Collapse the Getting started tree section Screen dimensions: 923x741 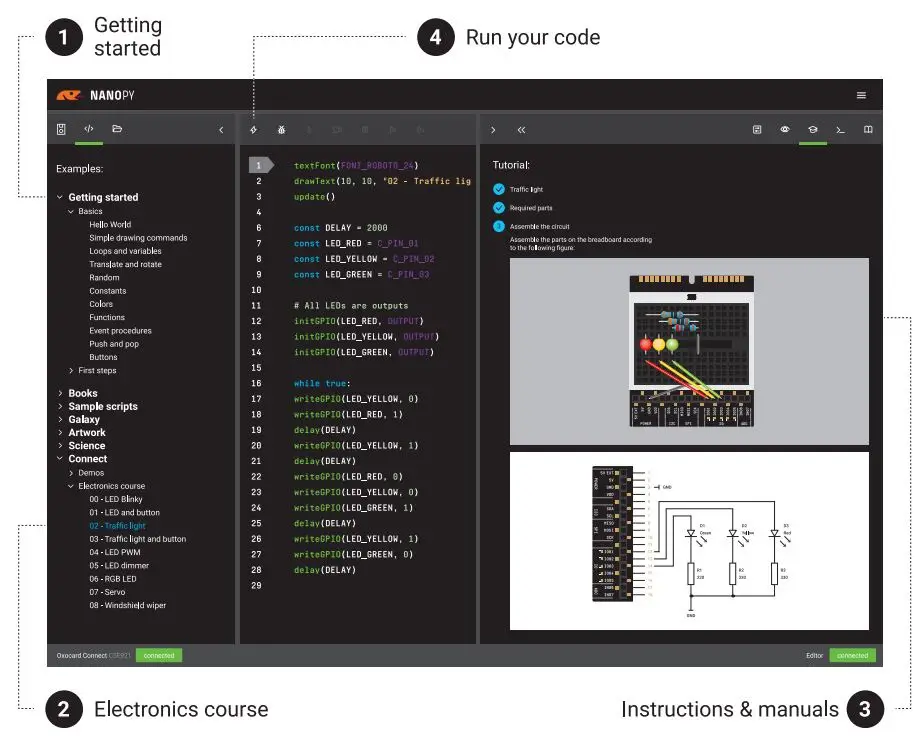(60, 197)
